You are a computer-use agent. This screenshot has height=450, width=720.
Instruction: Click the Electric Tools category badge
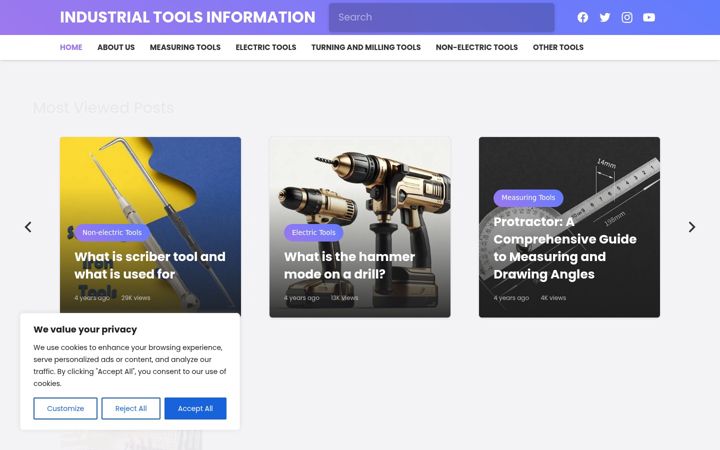(314, 233)
